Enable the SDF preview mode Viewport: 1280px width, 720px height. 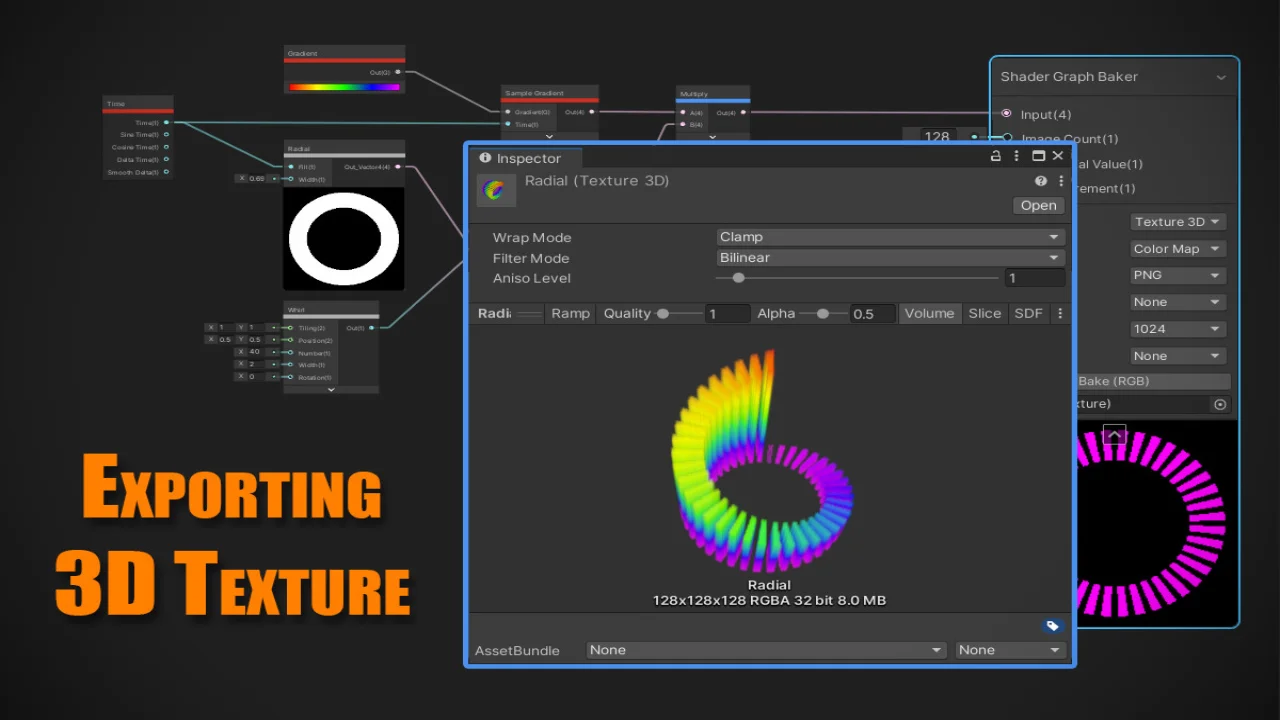pyautogui.click(x=1028, y=313)
